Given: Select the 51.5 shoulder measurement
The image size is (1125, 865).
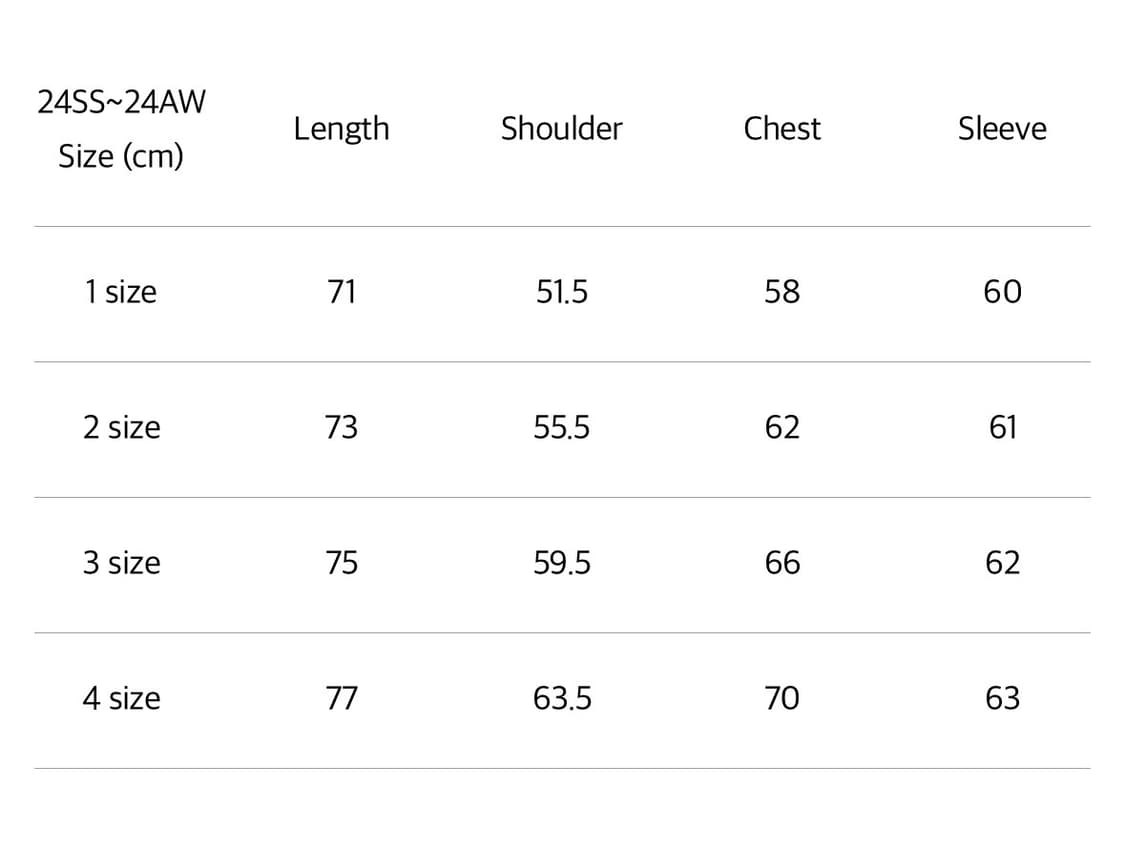Looking at the screenshot, I should tap(562, 292).
